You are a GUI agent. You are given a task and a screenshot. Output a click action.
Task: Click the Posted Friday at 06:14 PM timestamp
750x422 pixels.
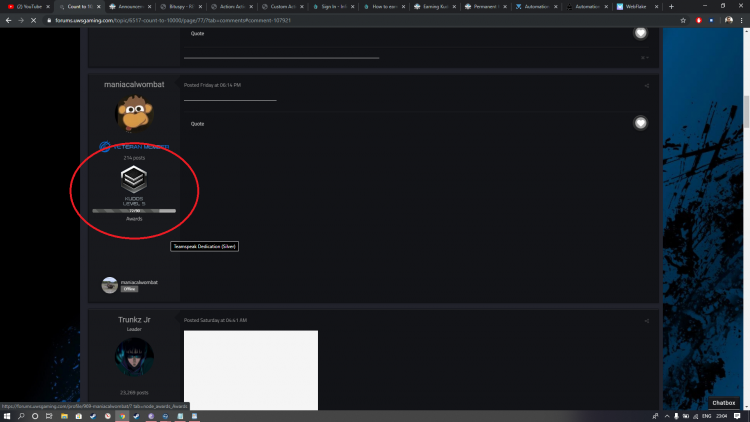pyautogui.click(x=212, y=85)
